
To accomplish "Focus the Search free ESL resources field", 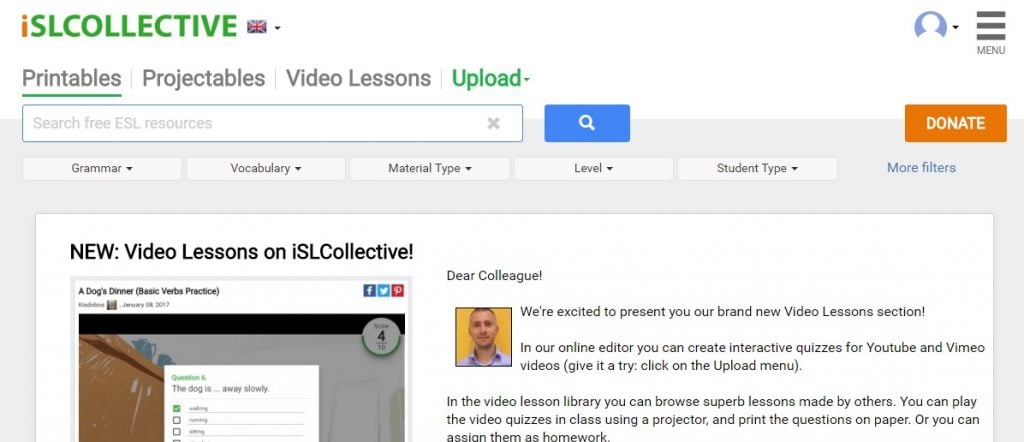I will pyautogui.click(x=255, y=123).
